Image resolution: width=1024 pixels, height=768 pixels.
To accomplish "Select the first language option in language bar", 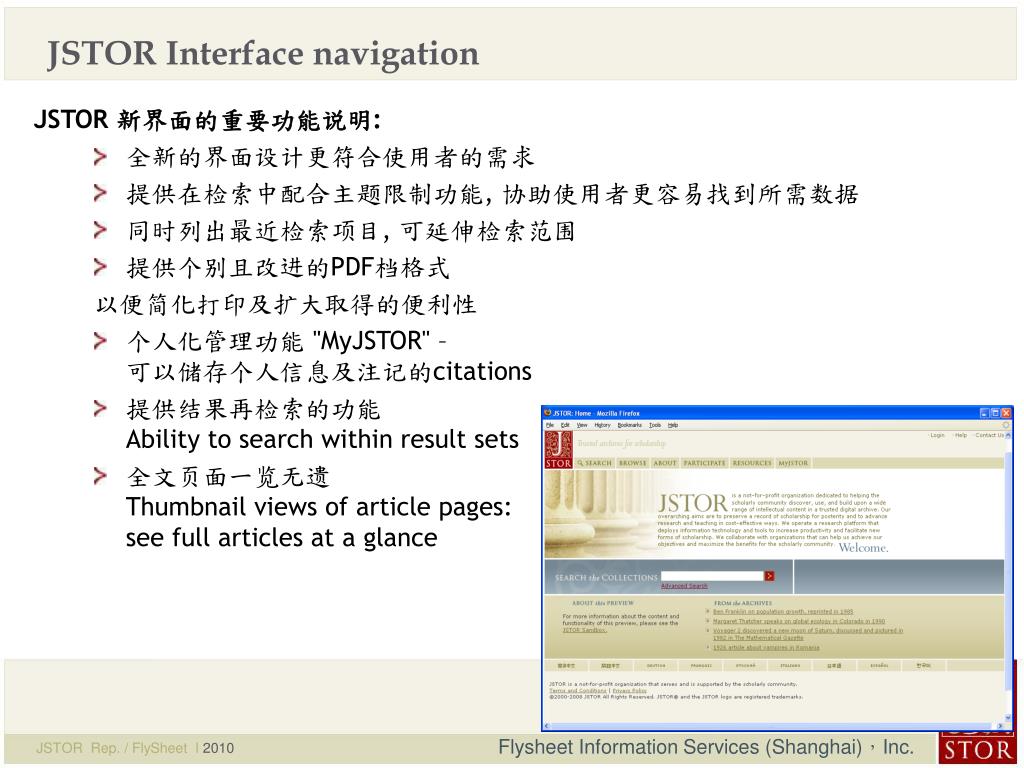I will 566,665.
